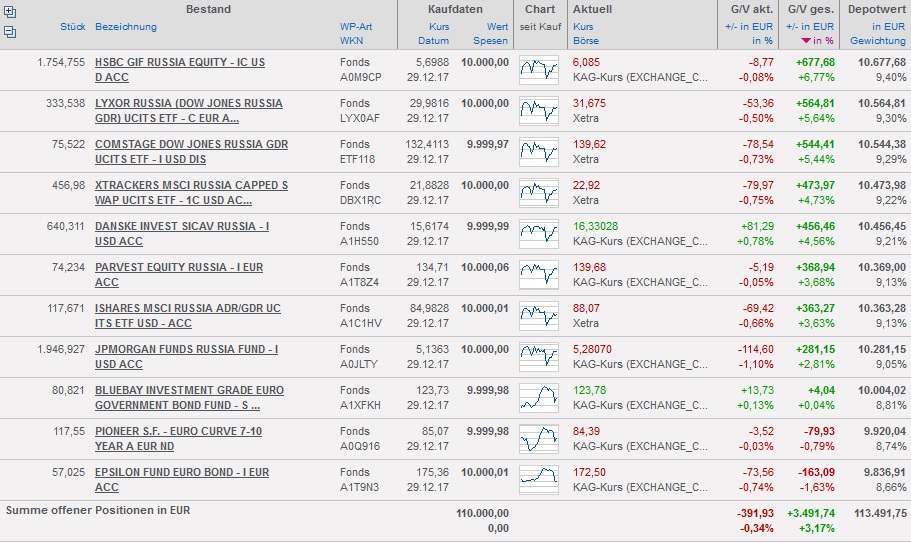Sort by Spesen column header
Image resolution: width=911 pixels, height=542 pixels.
pos(490,41)
